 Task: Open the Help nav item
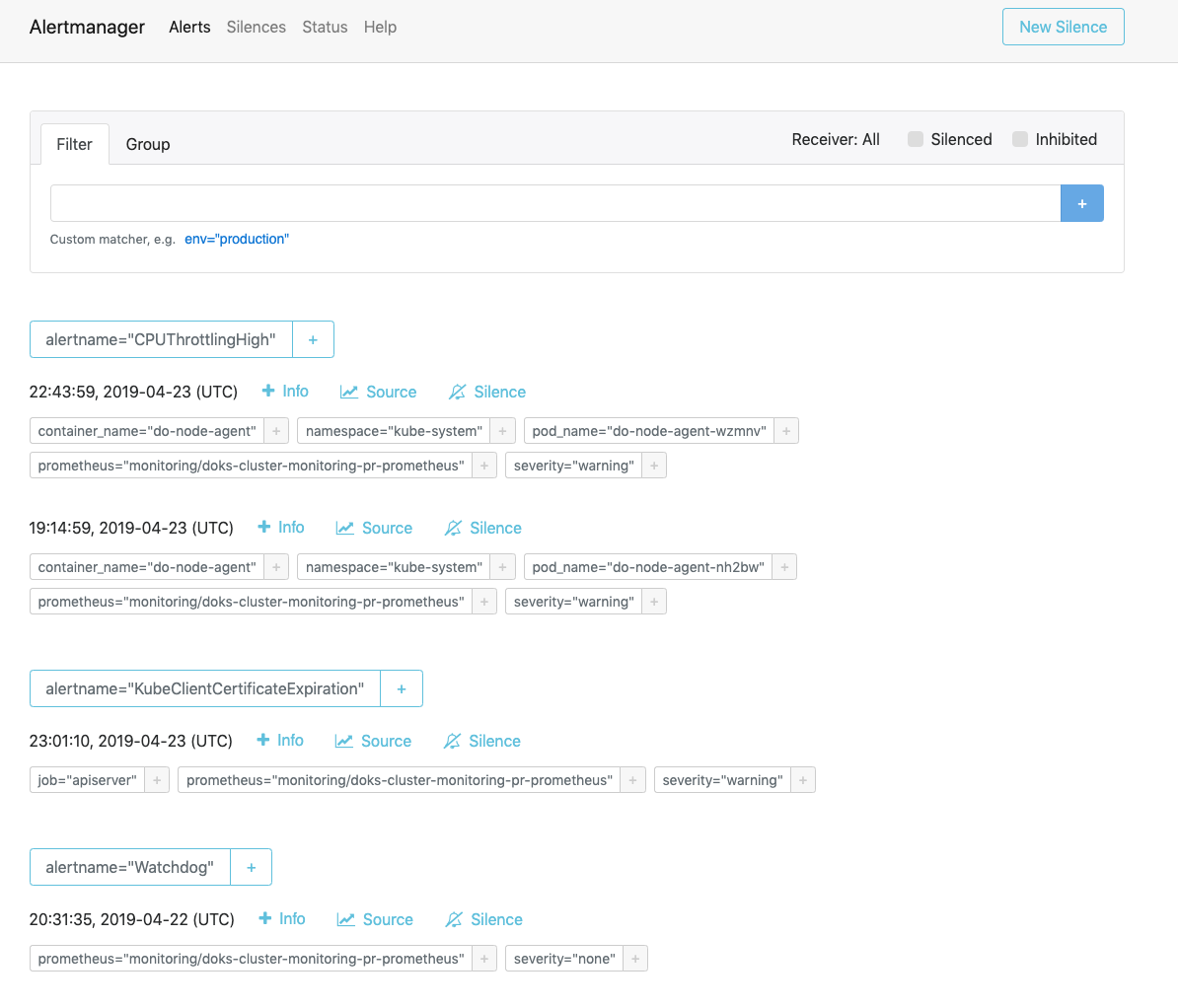point(380,27)
